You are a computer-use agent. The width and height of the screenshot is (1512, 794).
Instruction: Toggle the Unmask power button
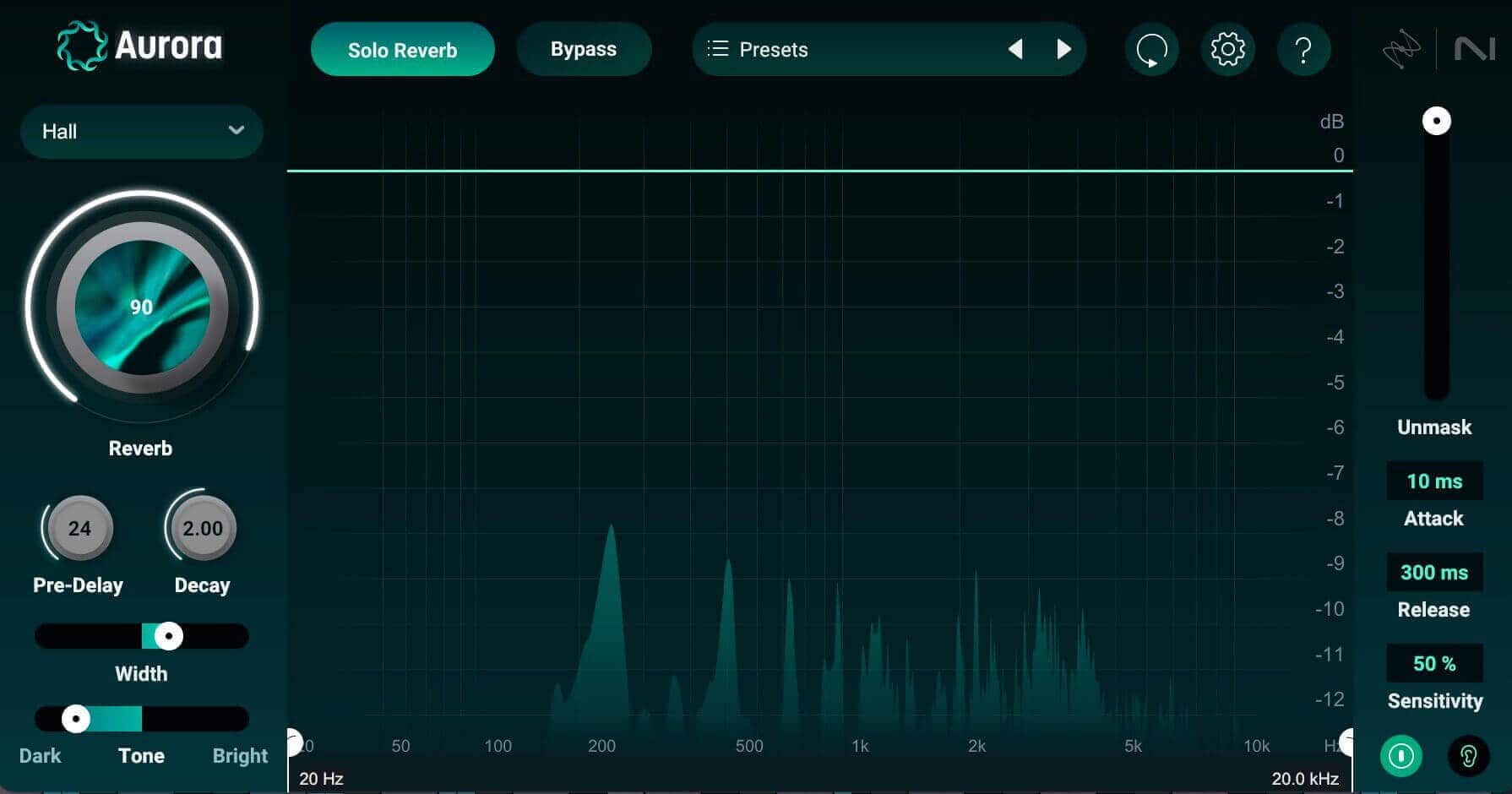click(x=1401, y=756)
